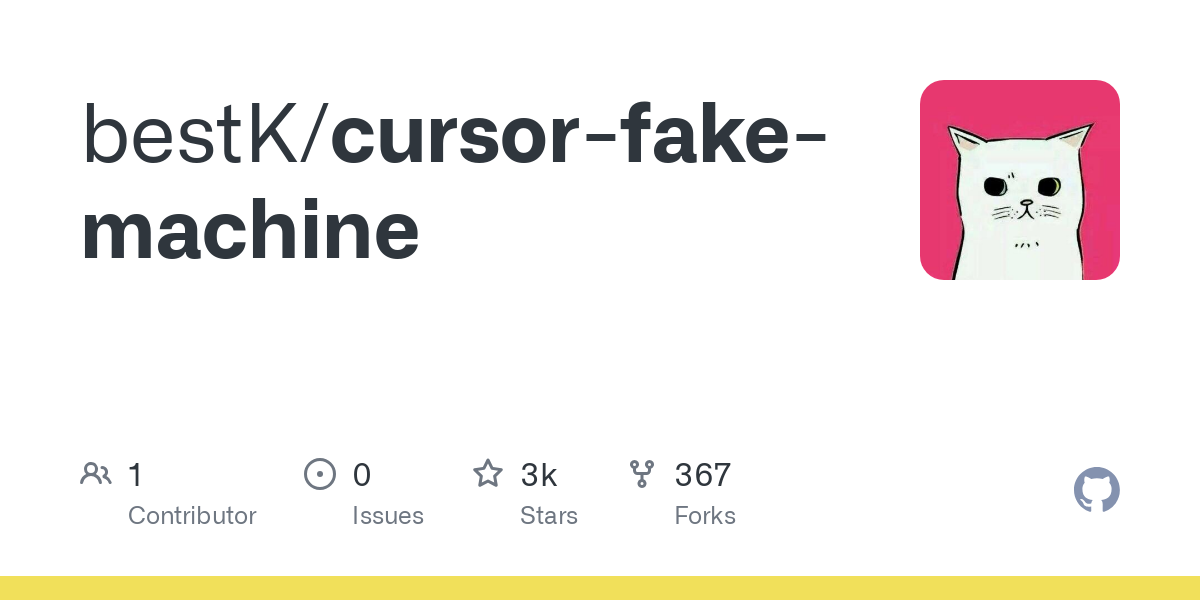1200x600 pixels.
Task: Select the Stars label
Action: 549,516
